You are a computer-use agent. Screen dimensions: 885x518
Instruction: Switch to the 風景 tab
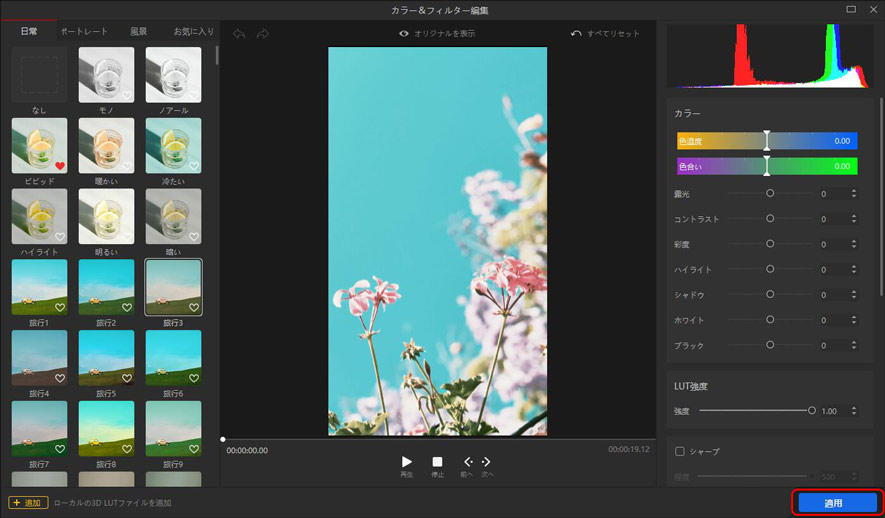click(x=139, y=31)
